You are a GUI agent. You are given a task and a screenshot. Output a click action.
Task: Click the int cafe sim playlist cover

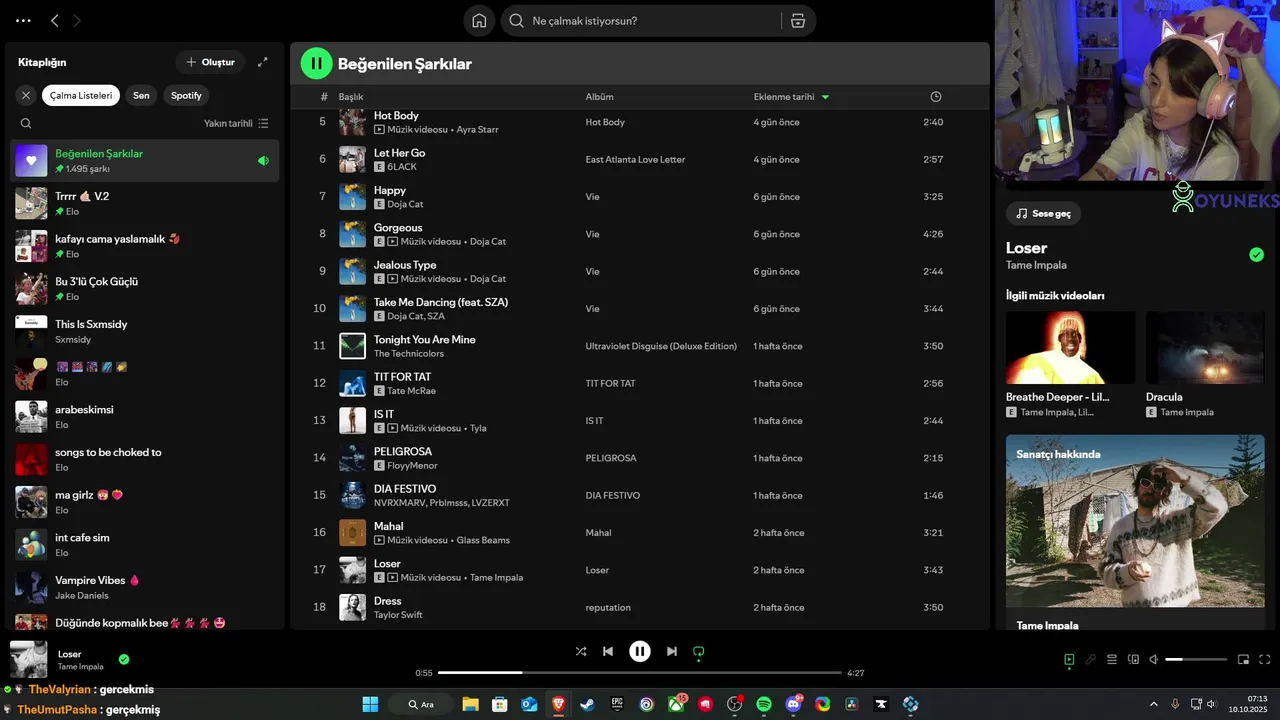[x=31, y=544]
